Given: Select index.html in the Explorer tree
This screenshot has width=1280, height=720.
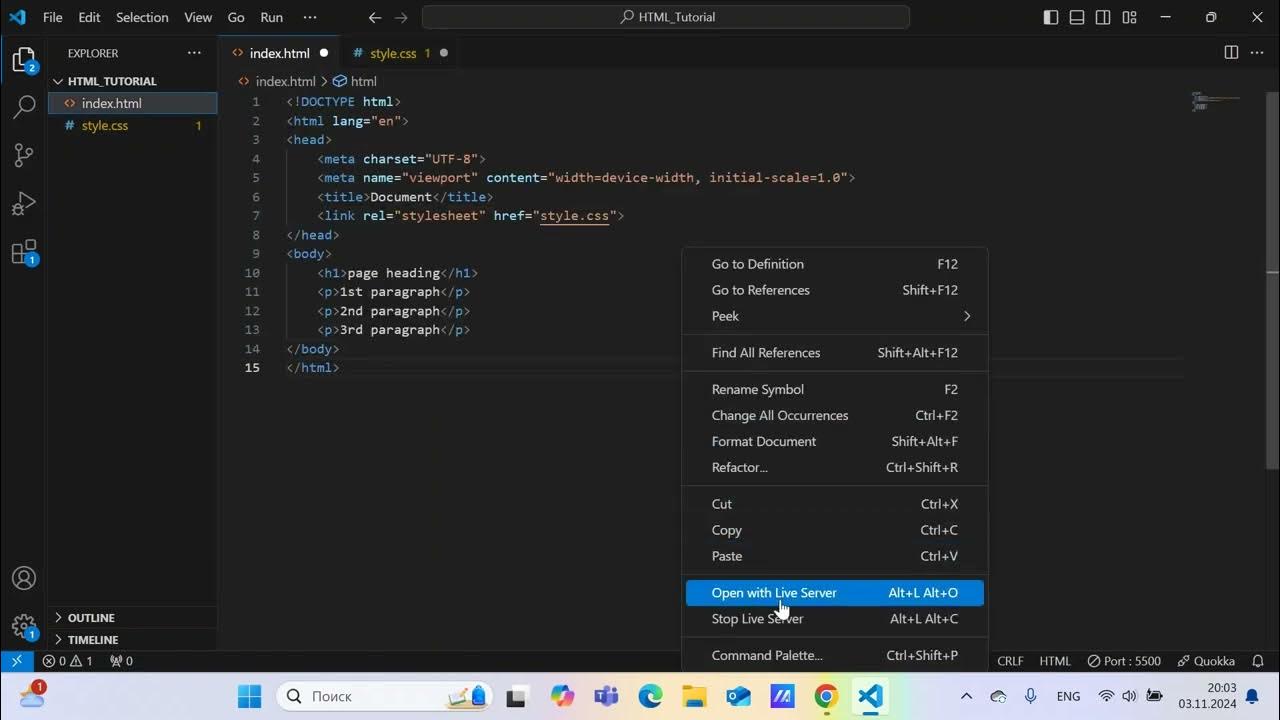Looking at the screenshot, I should point(132,103).
